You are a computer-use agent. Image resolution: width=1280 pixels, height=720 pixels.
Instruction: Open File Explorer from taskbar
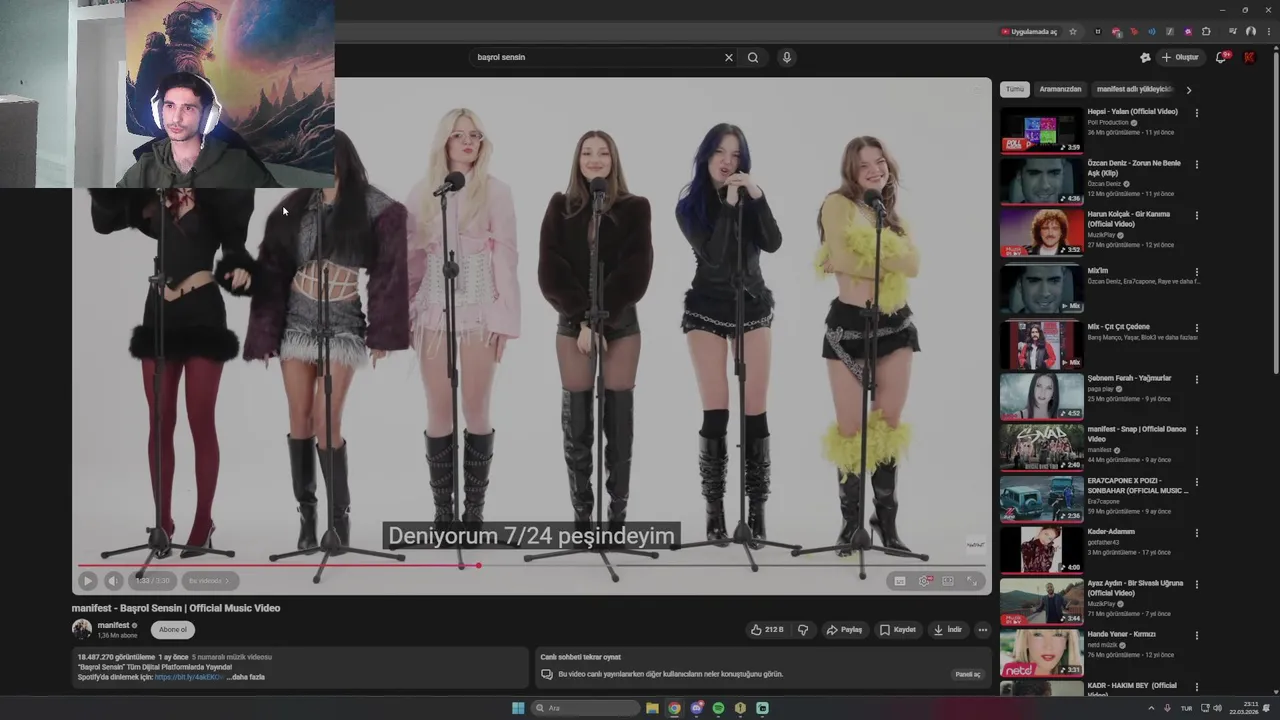[652, 708]
